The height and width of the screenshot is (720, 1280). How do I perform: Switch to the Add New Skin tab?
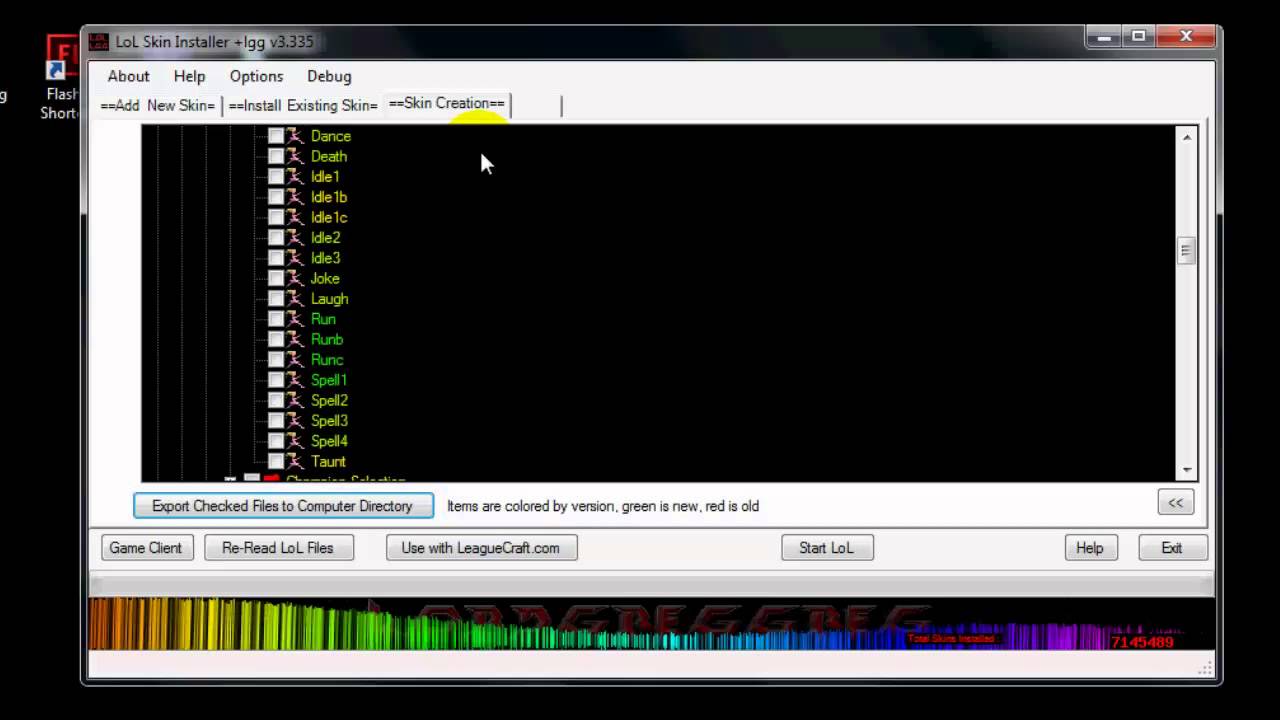coord(158,105)
